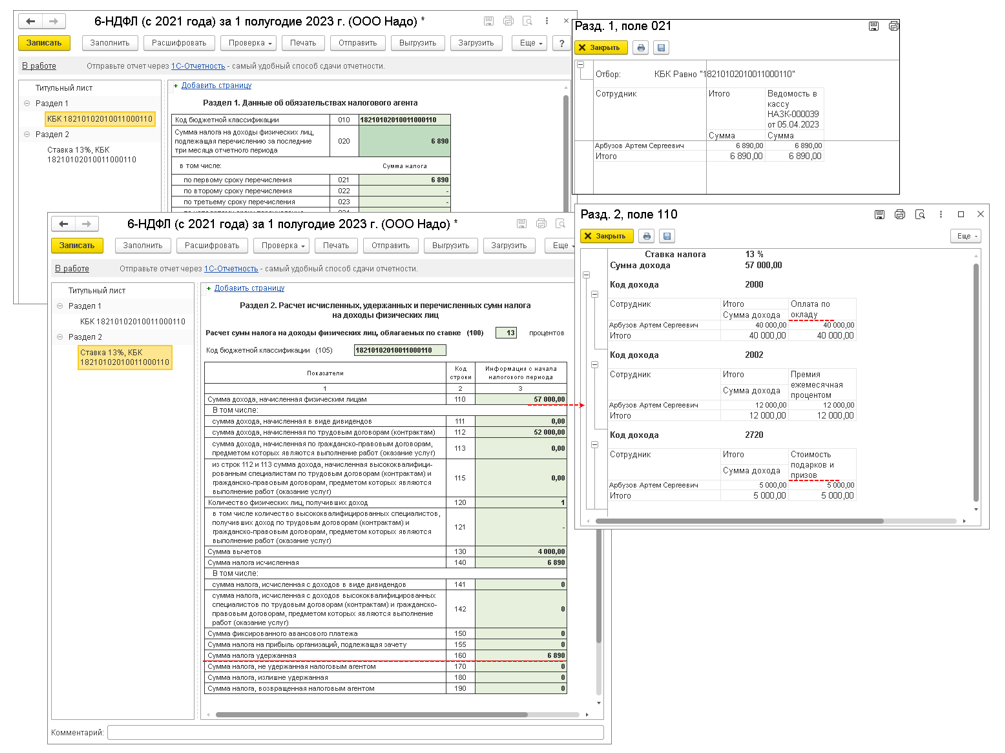Open the 1С-Отчетность link in the front window
This screenshot has width=1005, height=753.
tap(230, 269)
